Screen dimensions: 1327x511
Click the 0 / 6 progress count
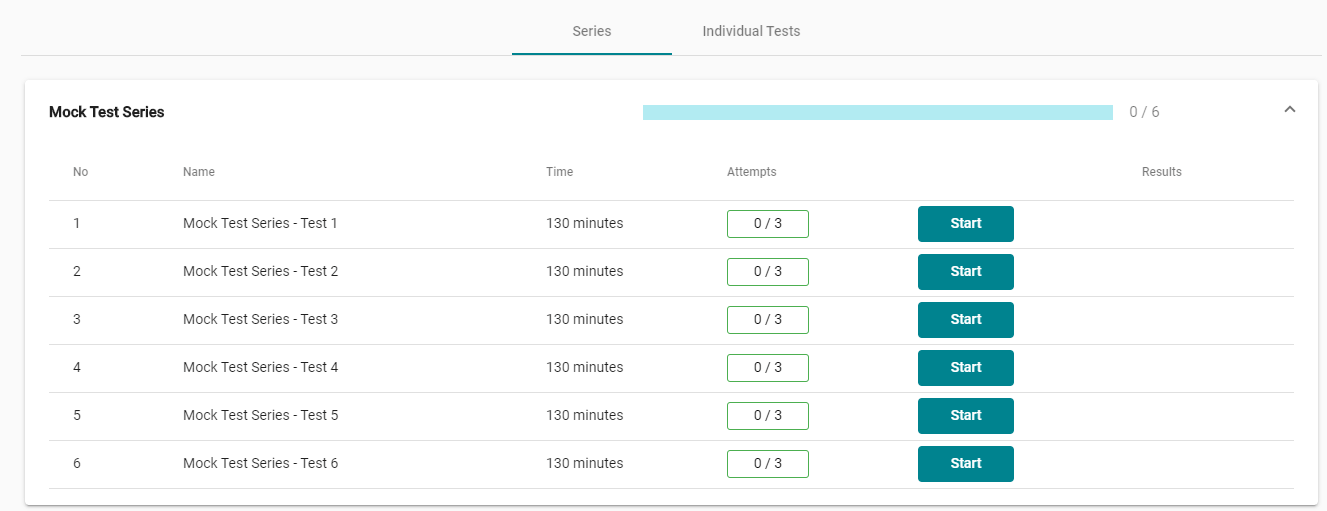1144,112
